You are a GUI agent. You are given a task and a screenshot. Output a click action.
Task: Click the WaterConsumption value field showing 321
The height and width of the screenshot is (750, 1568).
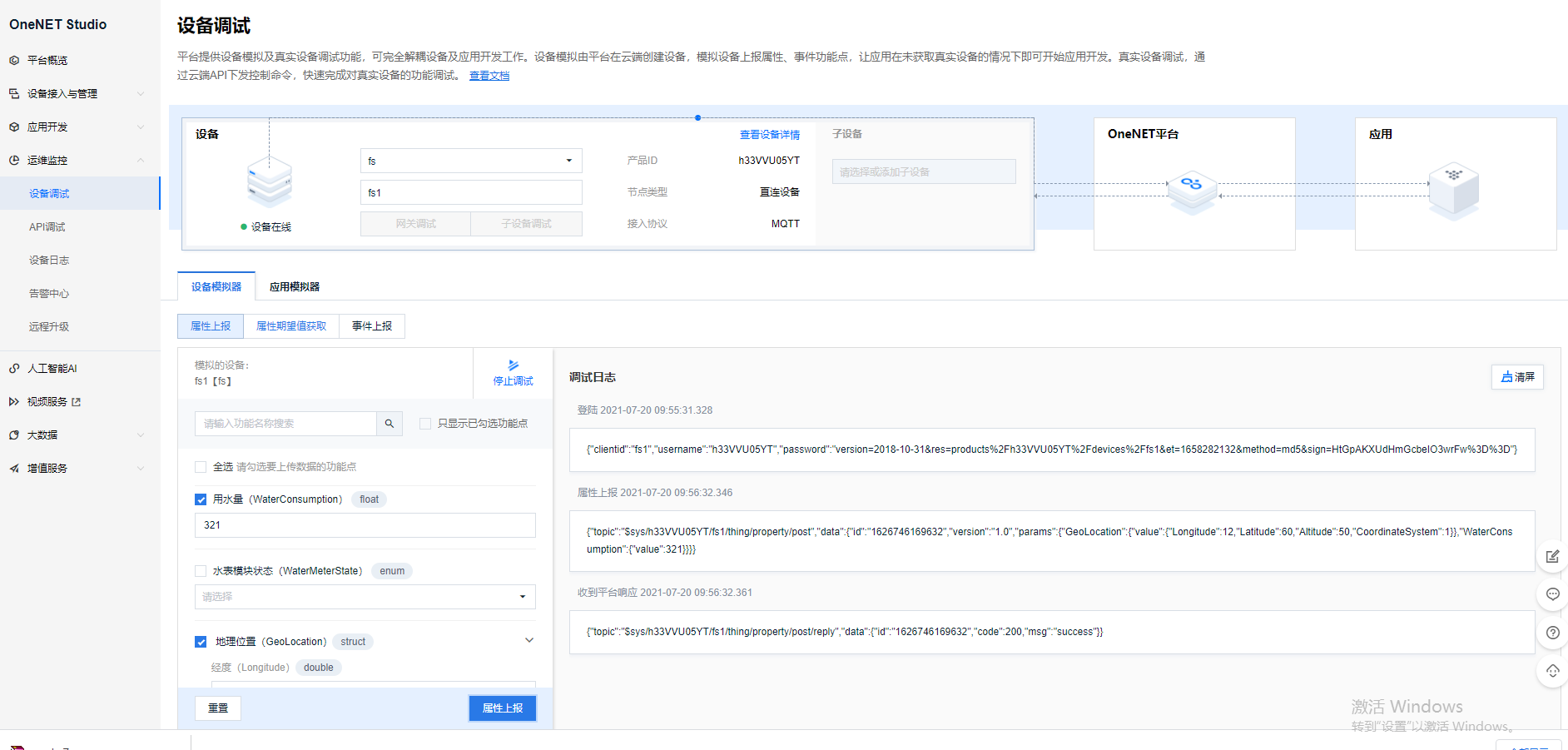365,525
